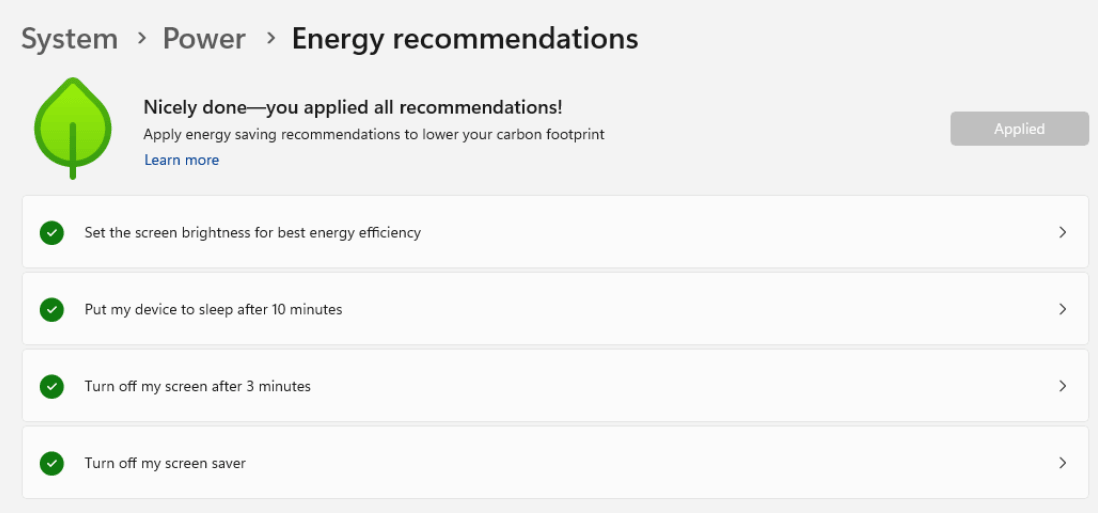Open 'Turn off my screen after 3 minutes'
This screenshot has width=1098, height=513.
pos(197,386)
